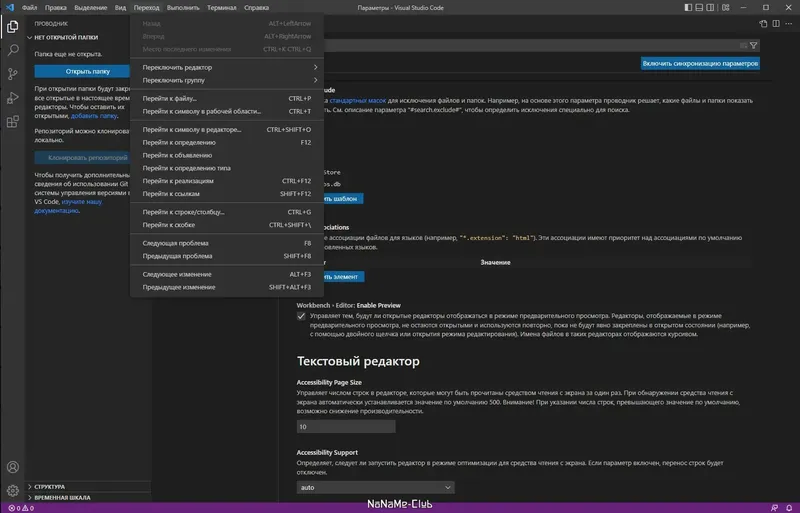The height and width of the screenshot is (513, 800).
Task: Choose Предыдущая проблема entry
Action: (227, 256)
